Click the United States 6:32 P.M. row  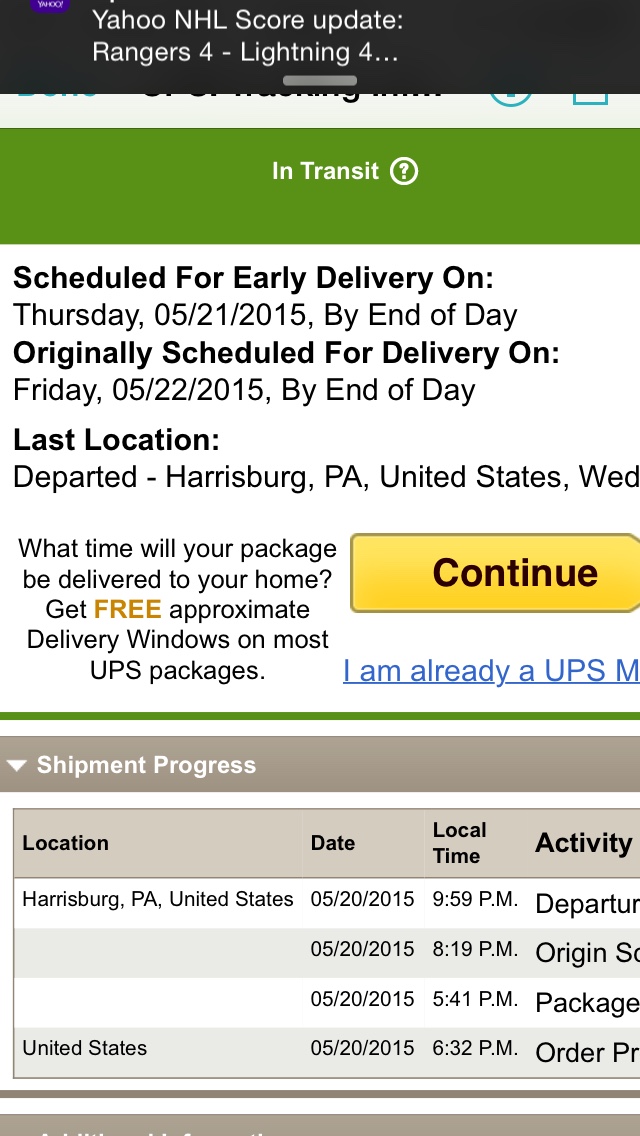pyautogui.click(x=327, y=1052)
